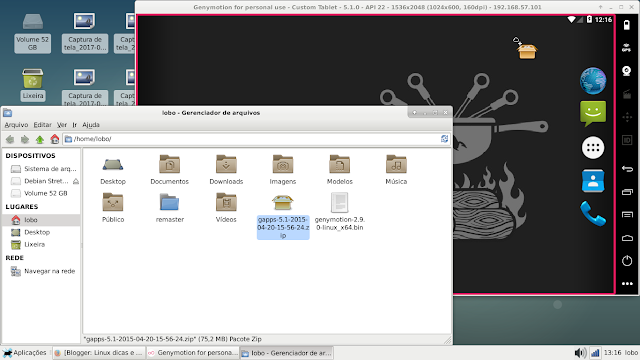The width and height of the screenshot is (640, 360).
Task: Eject the Debian Stret... device
Action: 76,181
